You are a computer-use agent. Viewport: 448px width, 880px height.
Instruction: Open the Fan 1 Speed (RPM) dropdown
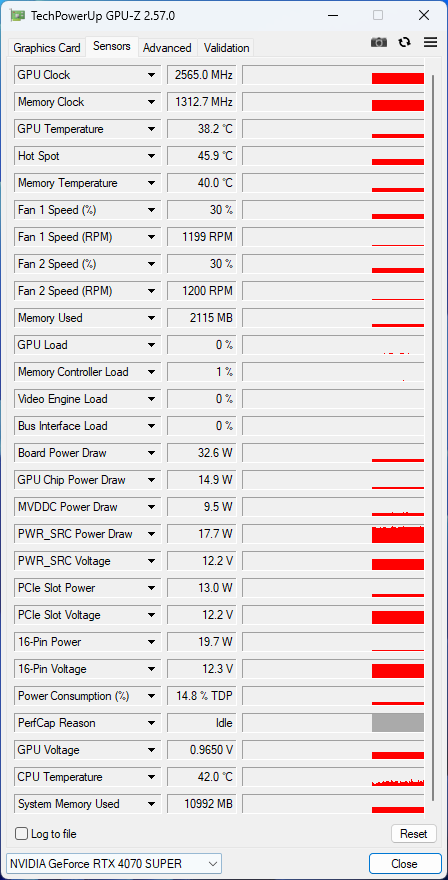[x=151, y=237]
